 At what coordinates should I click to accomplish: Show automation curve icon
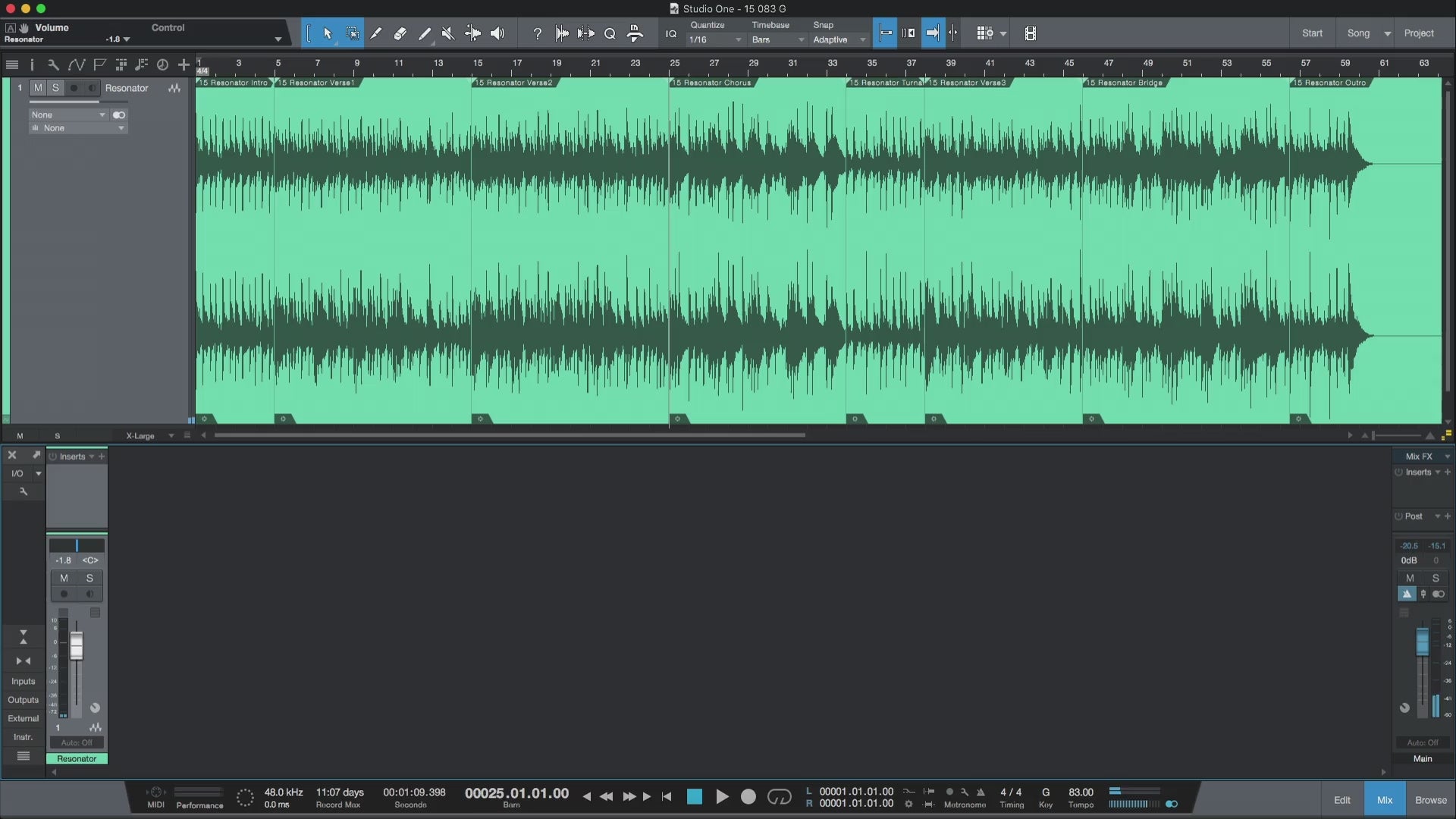77,65
